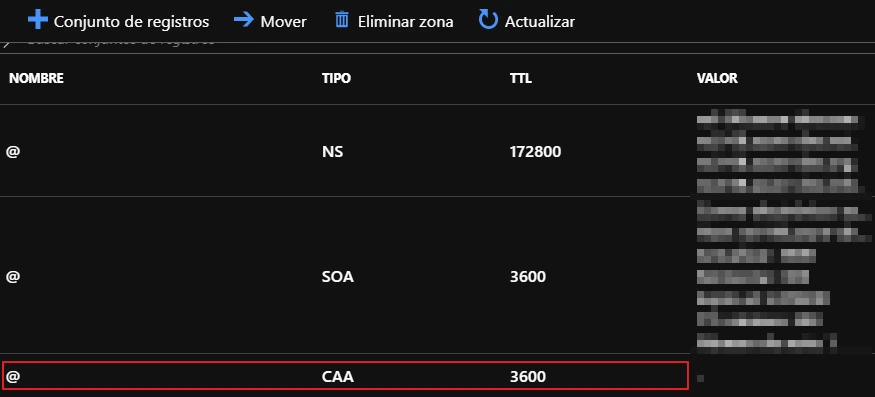Select the NS record type cell
The width and height of the screenshot is (875, 397).
point(333,151)
